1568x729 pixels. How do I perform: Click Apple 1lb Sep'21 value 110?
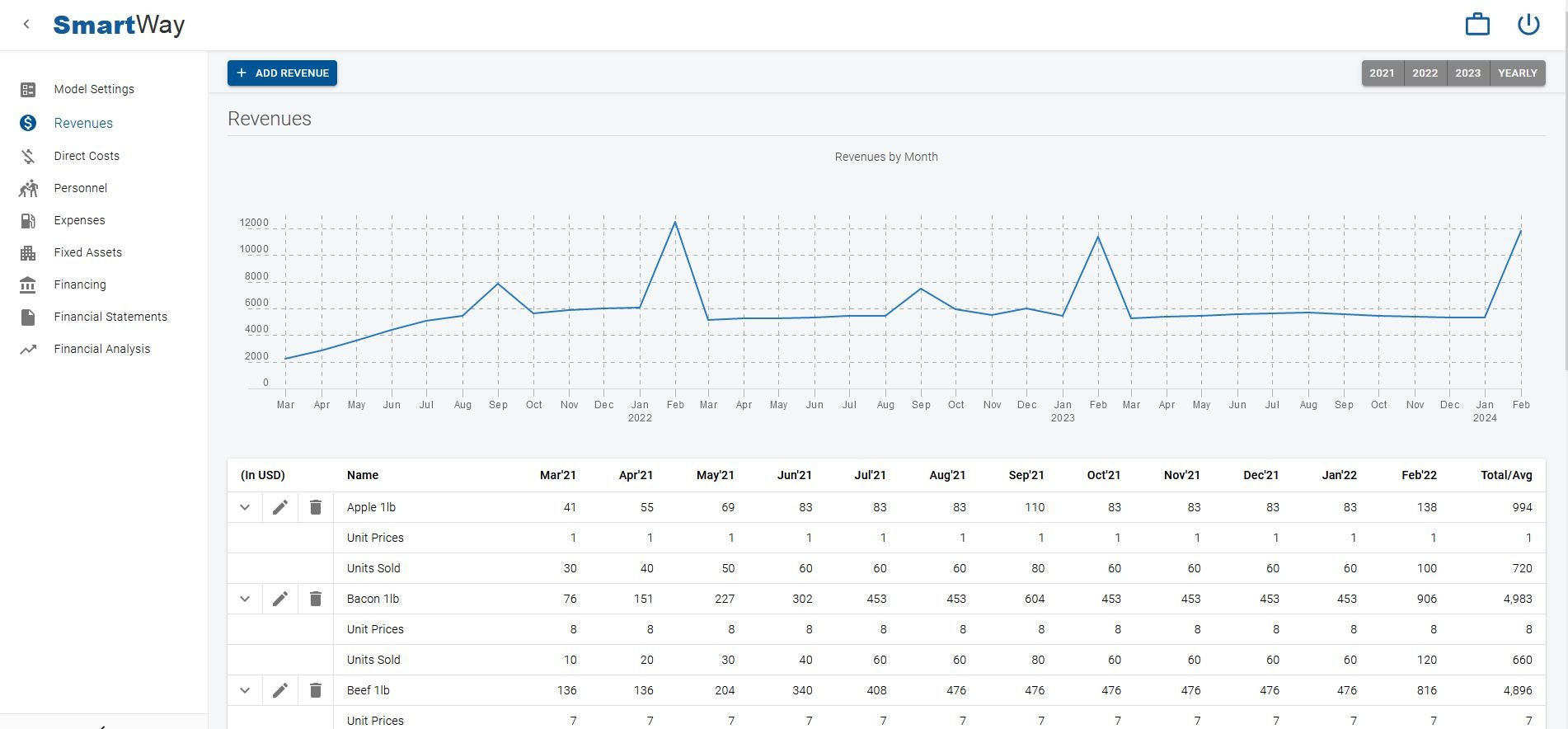(1035, 507)
